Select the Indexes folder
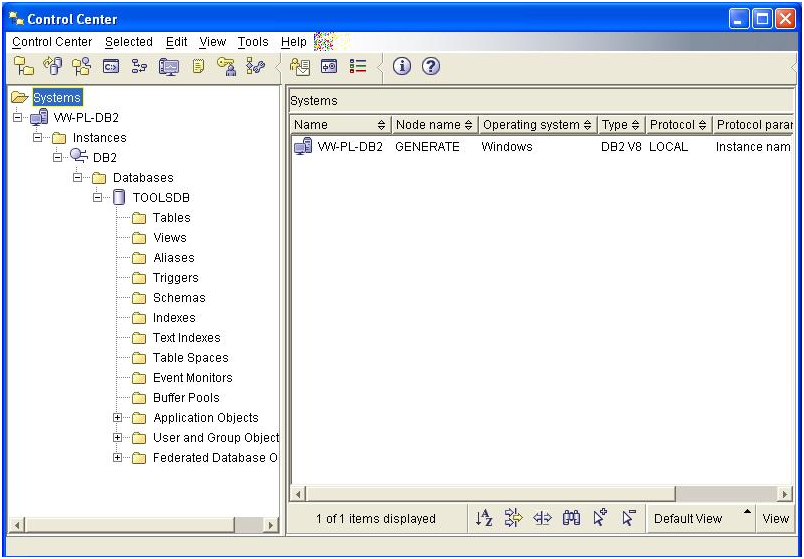 pyautogui.click(x=164, y=317)
